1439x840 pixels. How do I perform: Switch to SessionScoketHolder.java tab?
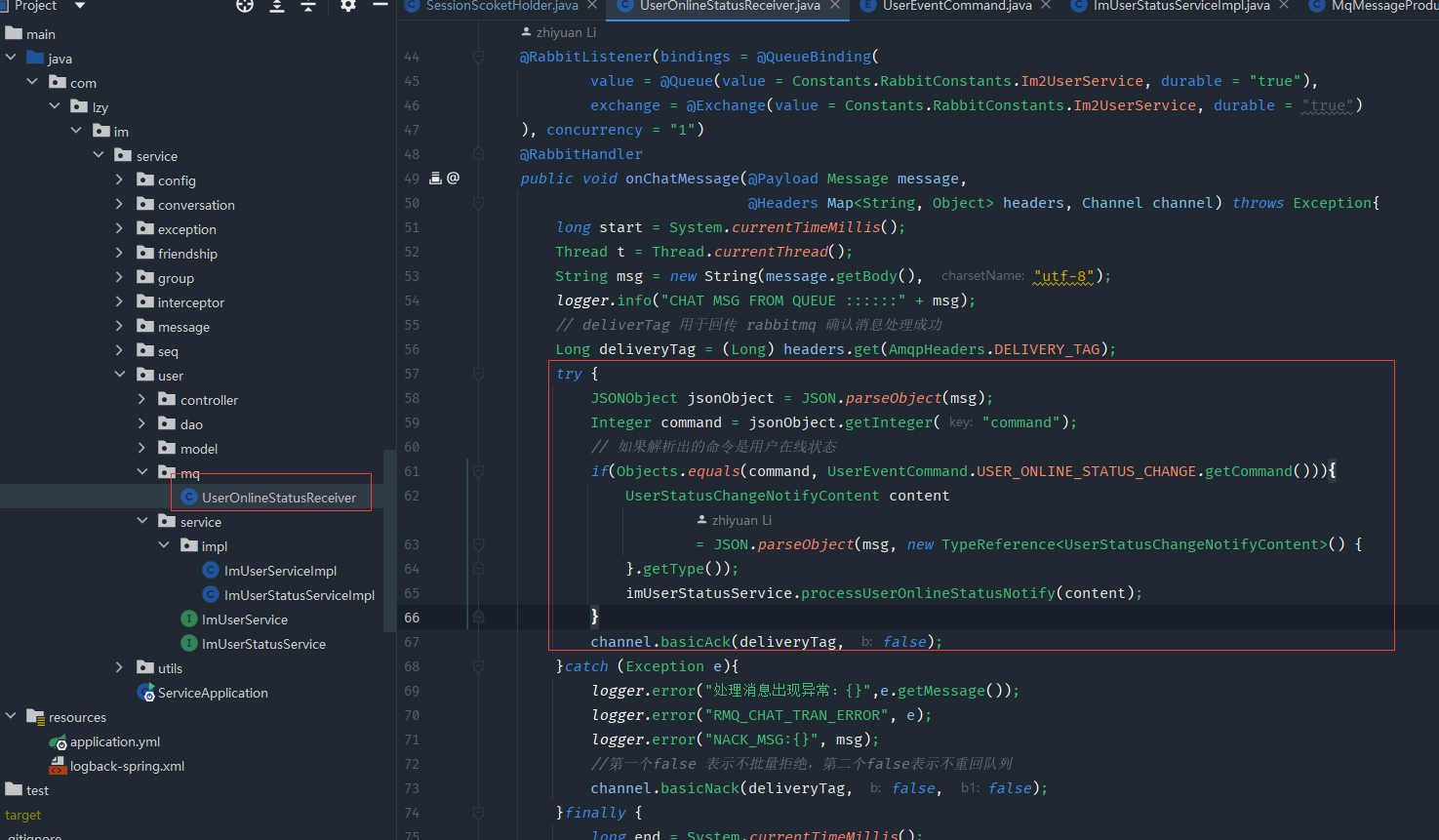point(502,6)
